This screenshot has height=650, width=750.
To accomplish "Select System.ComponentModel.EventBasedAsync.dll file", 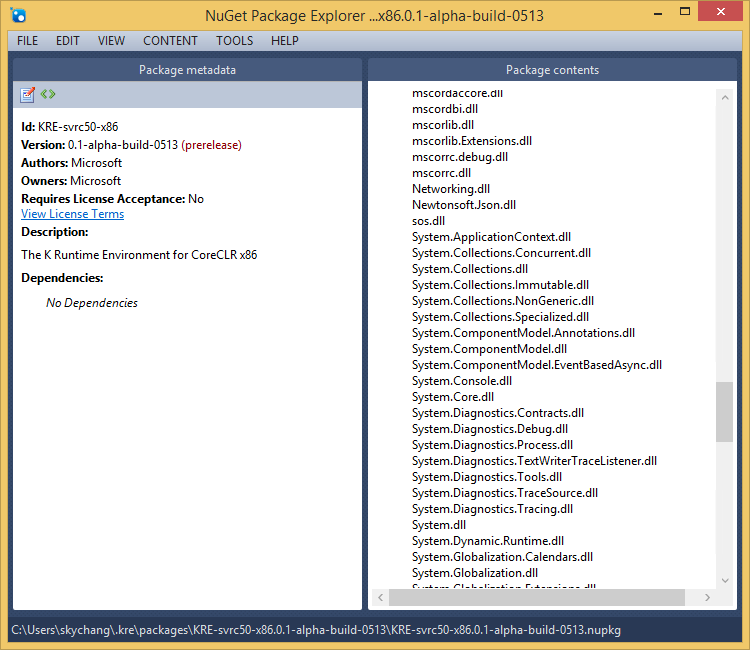I will (537, 365).
